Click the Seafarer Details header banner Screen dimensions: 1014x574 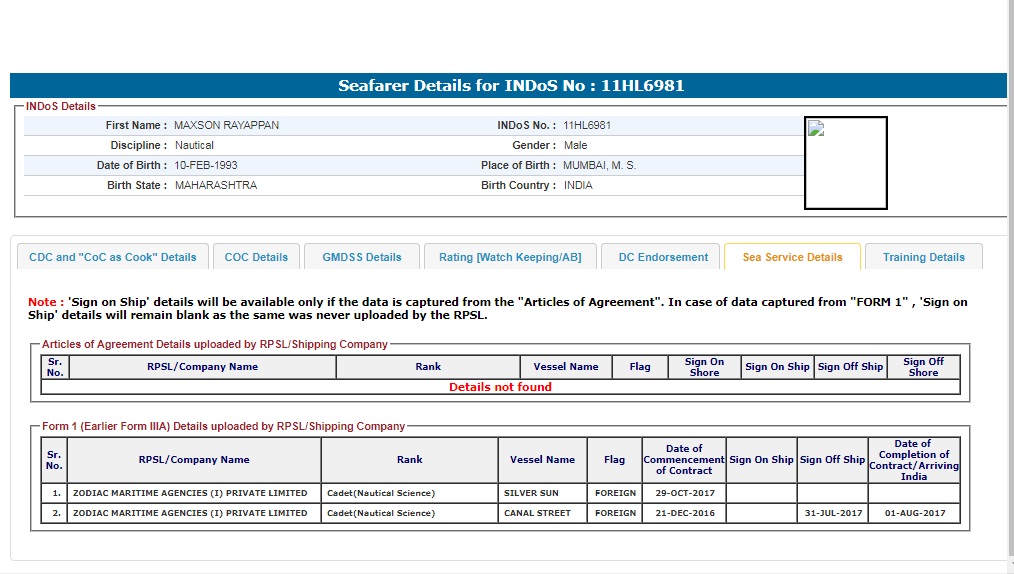tap(510, 86)
